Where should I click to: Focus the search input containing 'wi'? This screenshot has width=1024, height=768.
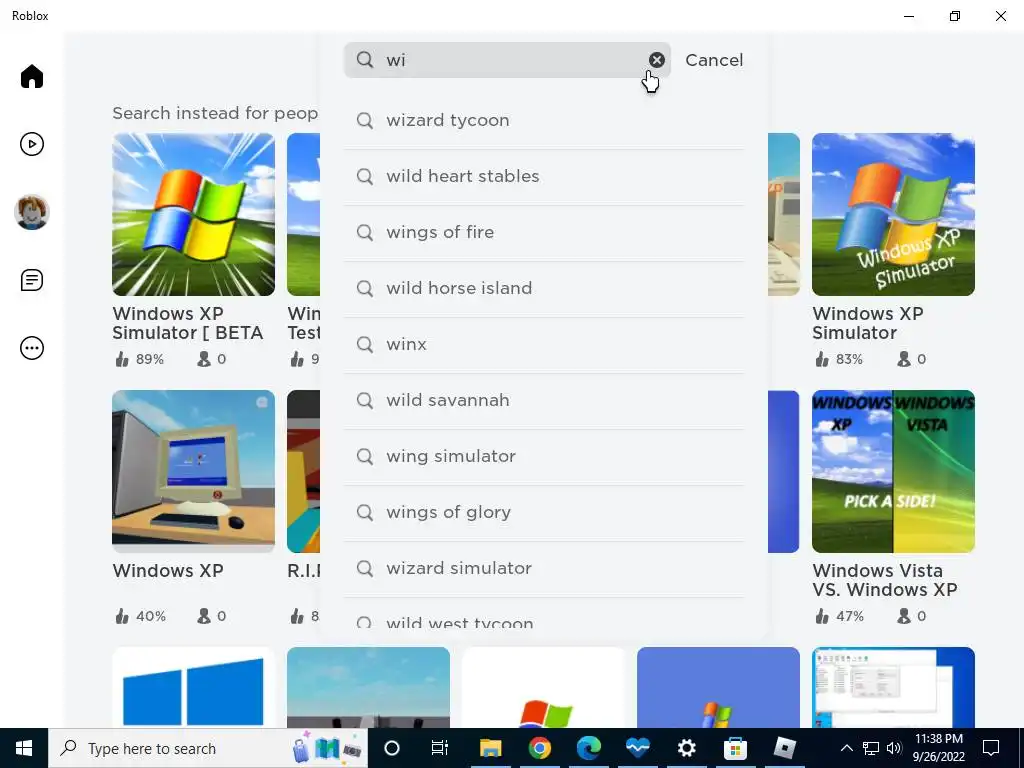507,60
